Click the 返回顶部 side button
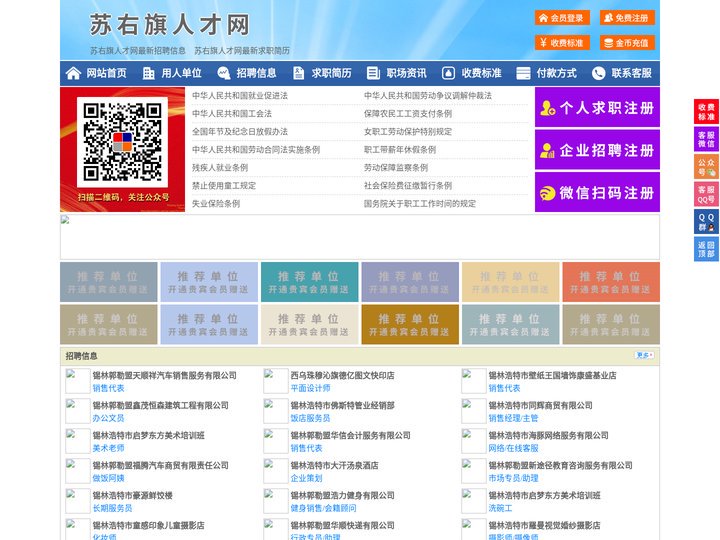The height and width of the screenshot is (540, 720). point(706,249)
